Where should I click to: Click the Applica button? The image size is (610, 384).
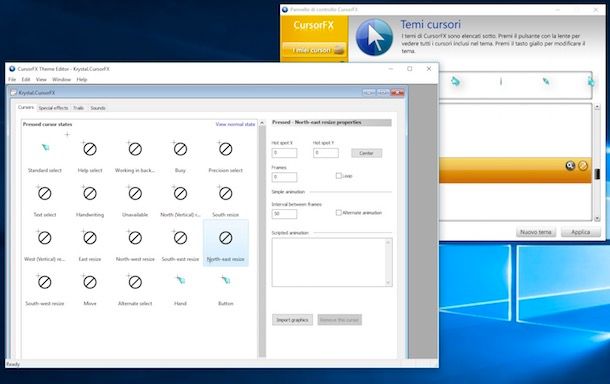click(x=580, y=232)
